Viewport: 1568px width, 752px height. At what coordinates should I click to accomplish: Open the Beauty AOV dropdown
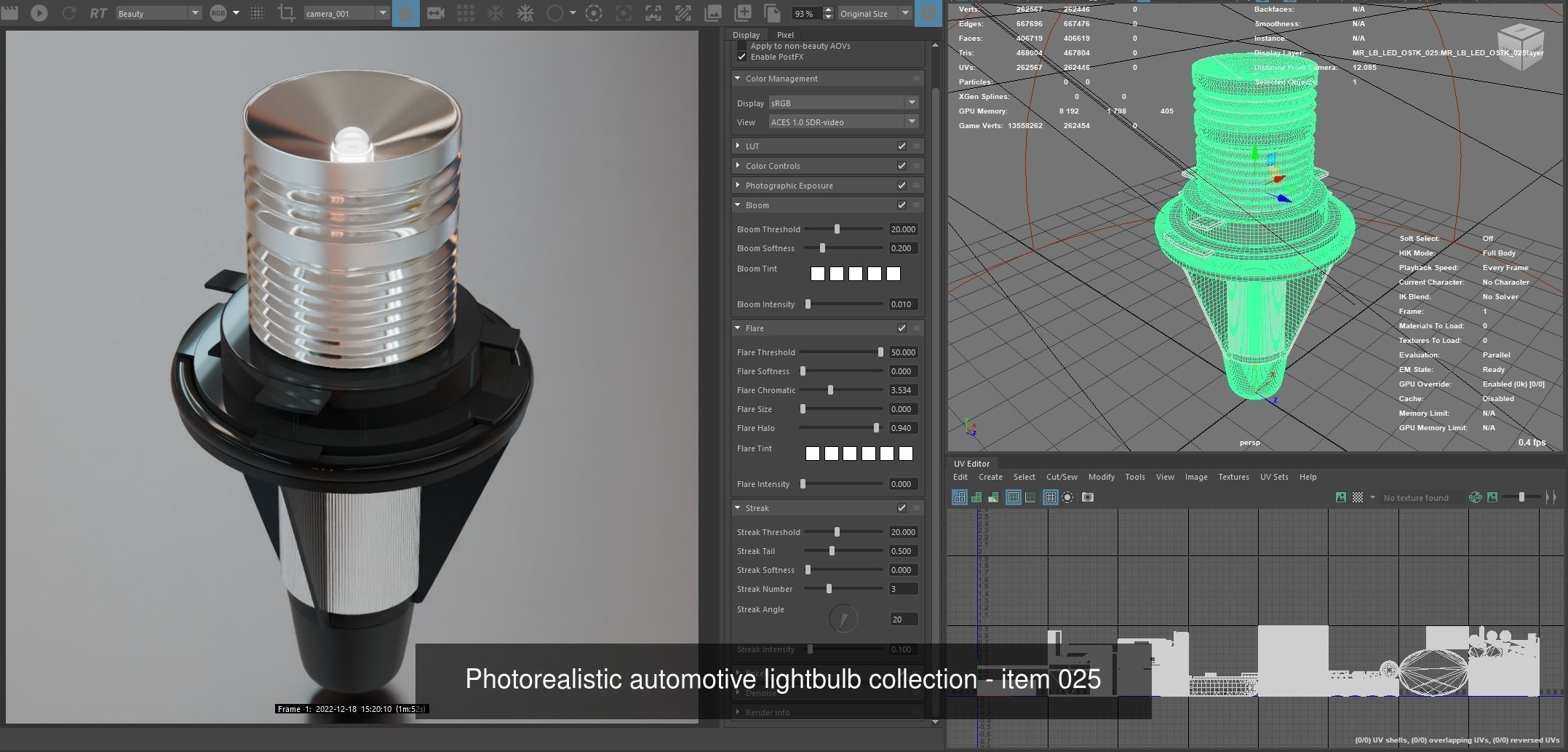[158, 13]
